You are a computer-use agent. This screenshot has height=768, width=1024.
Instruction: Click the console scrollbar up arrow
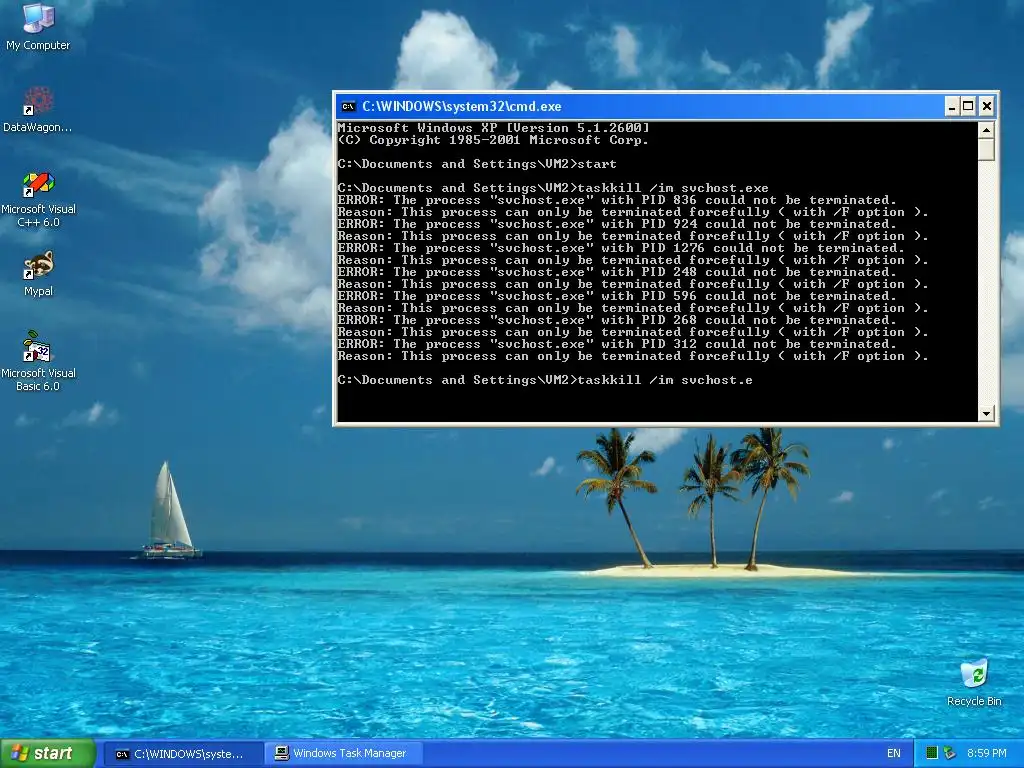[986, 129]
